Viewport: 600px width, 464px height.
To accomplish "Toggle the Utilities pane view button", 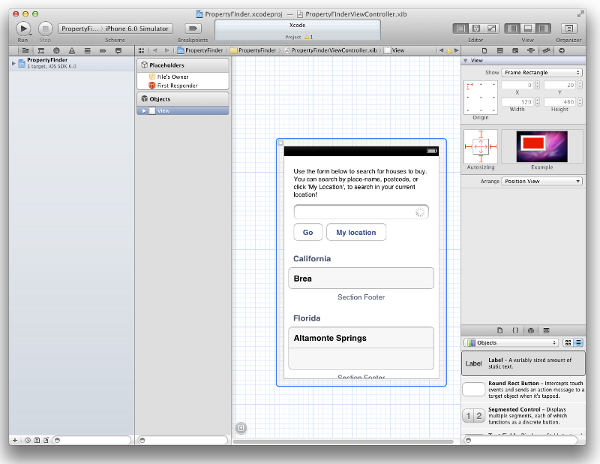I will pyautogui.click(x=543, y=28).
